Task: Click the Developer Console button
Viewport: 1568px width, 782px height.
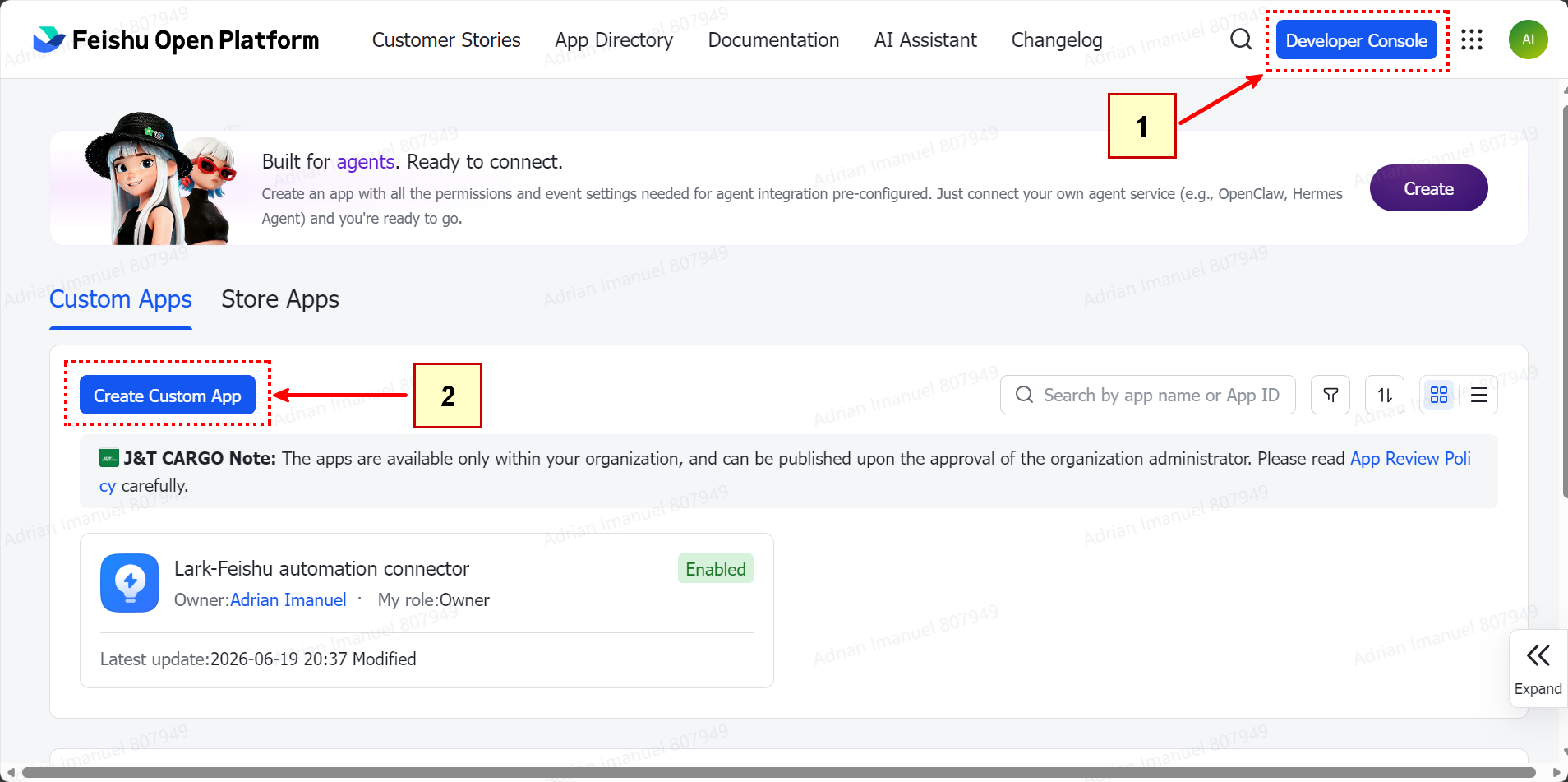Action: (1356, 39)
